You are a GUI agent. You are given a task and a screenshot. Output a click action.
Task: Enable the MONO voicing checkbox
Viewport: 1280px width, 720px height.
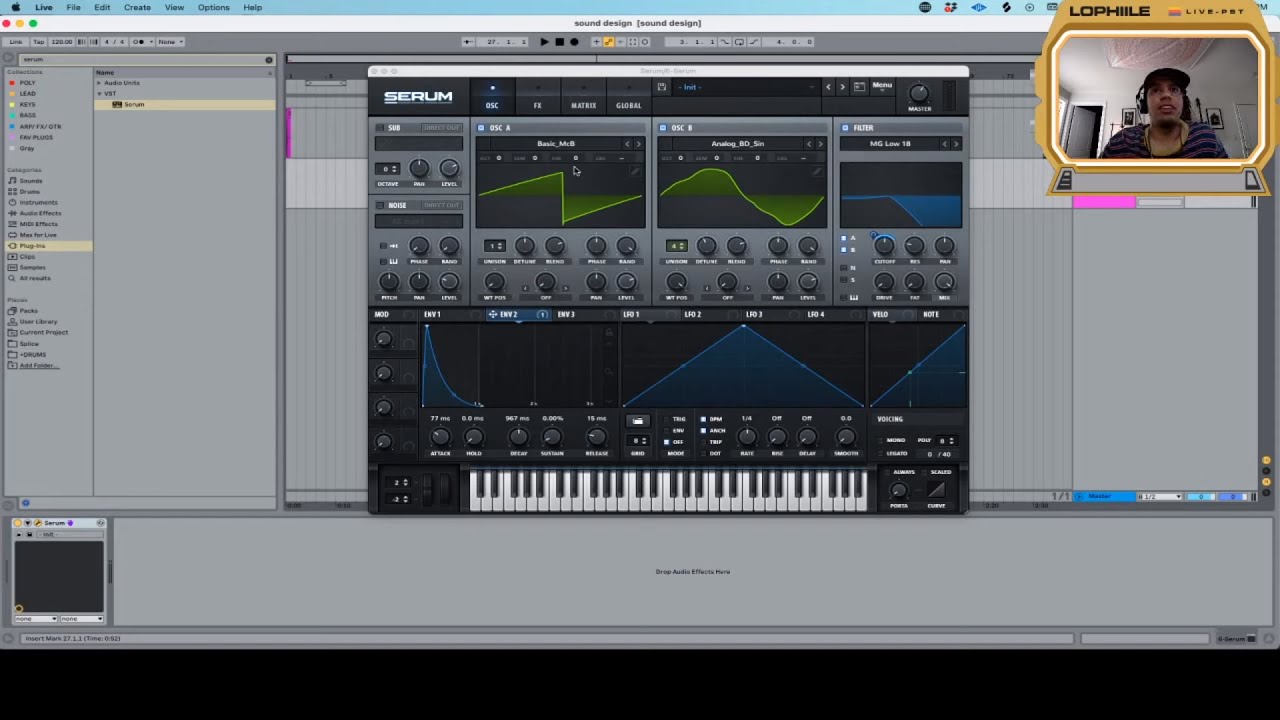point(881,440)
